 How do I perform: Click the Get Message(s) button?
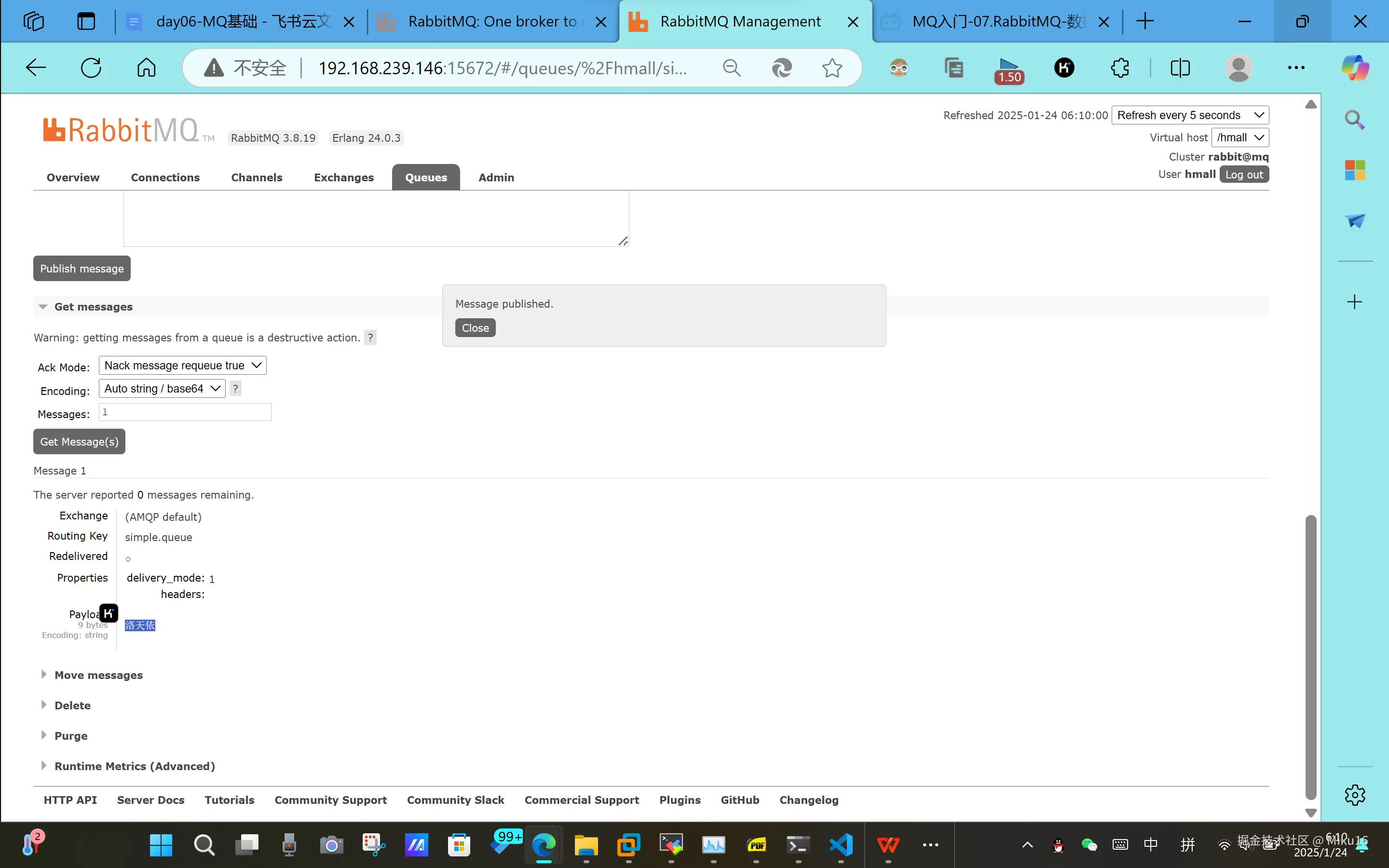coord(79,441)
